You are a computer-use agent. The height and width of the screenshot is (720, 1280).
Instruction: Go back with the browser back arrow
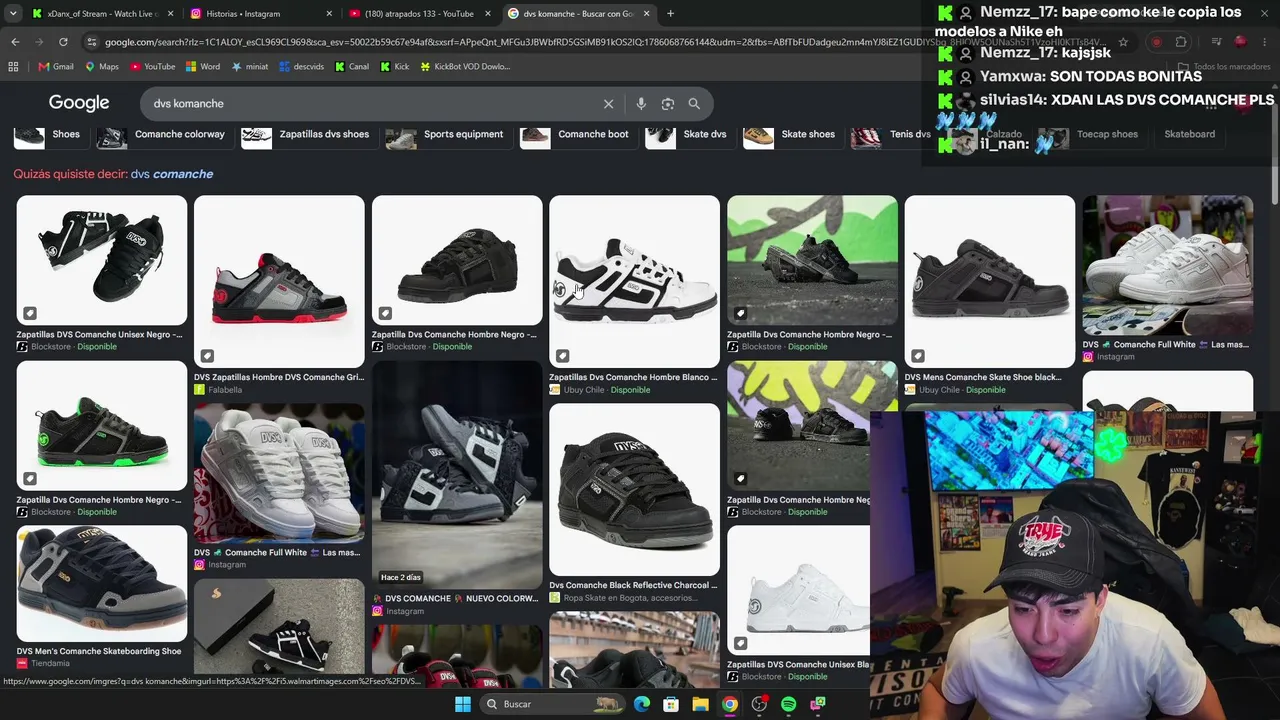[15, 42]
